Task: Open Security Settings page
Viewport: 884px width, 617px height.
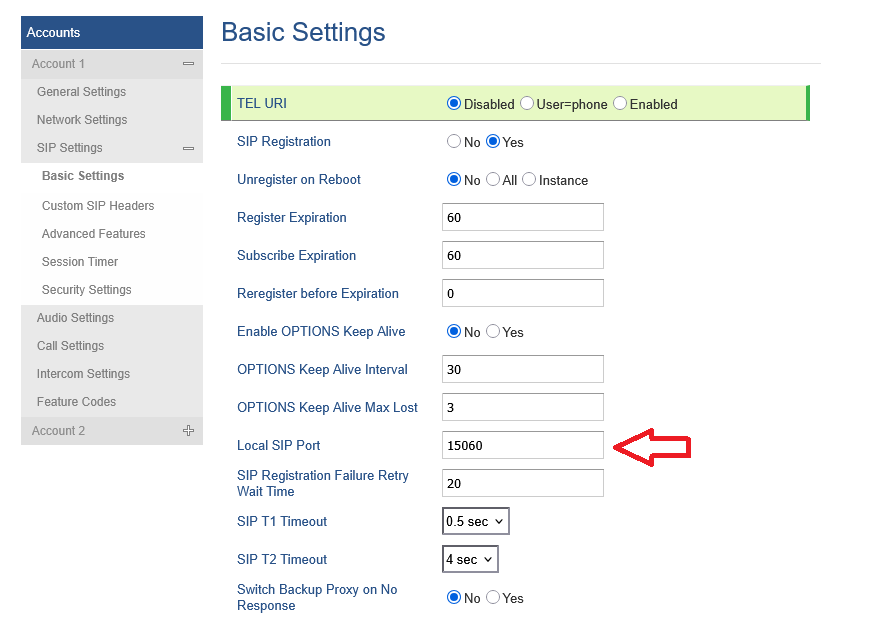Action: (x=86, y=290)
